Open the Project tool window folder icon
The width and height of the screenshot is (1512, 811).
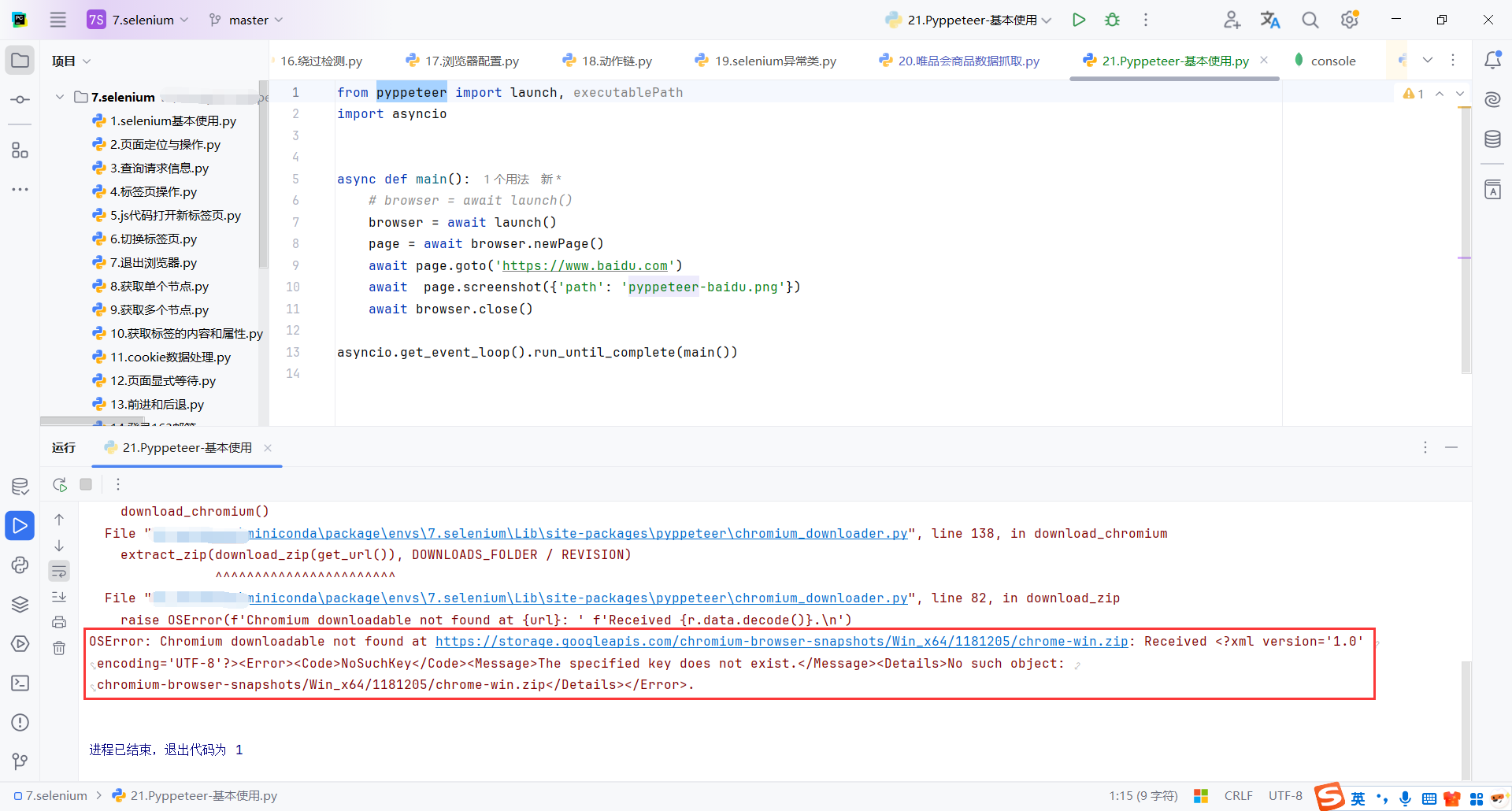click(x=20, y=61)
